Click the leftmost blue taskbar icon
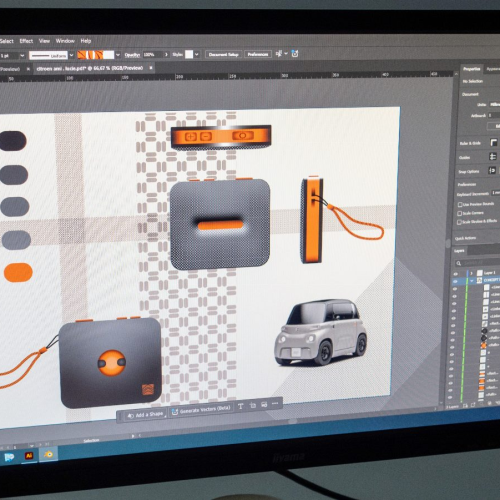500x500 pixels. click(9, 457)
